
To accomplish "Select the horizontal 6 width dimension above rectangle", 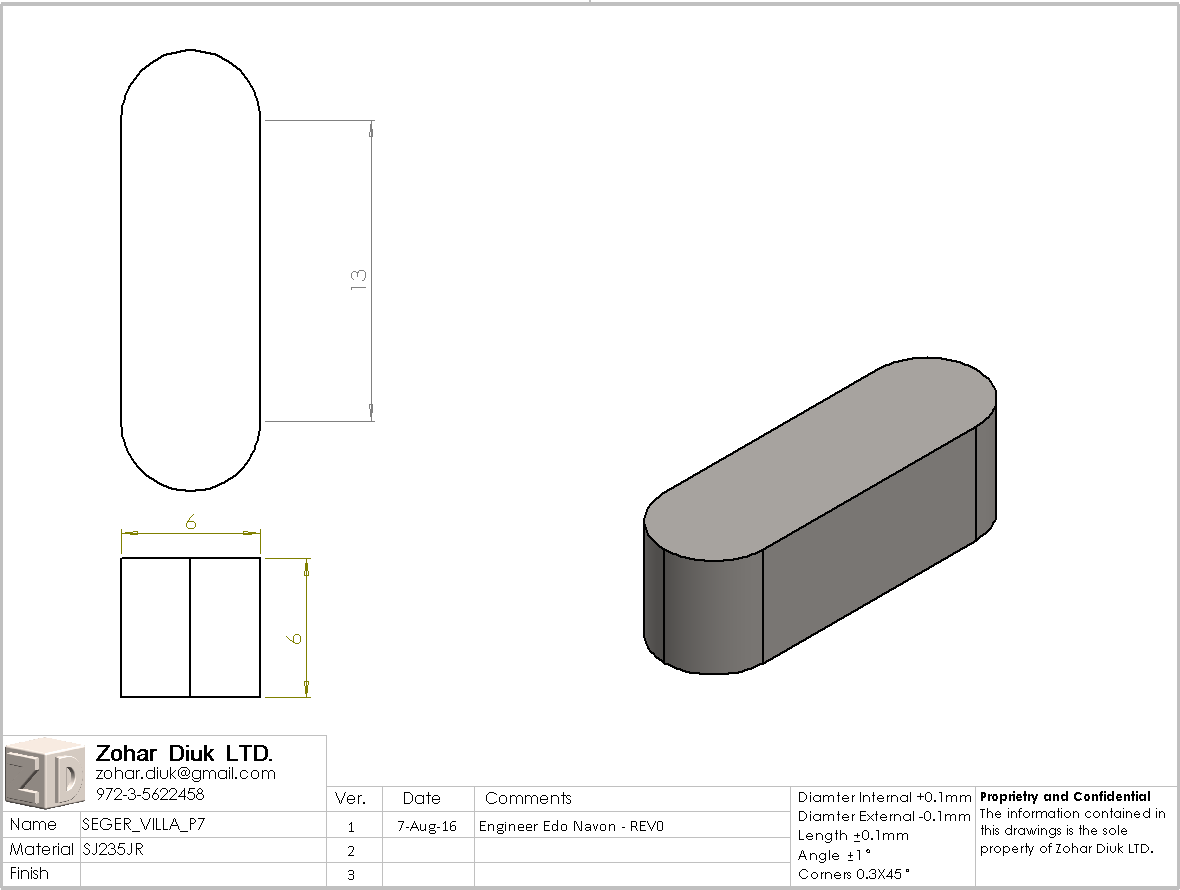I will [x=190, y=522].
